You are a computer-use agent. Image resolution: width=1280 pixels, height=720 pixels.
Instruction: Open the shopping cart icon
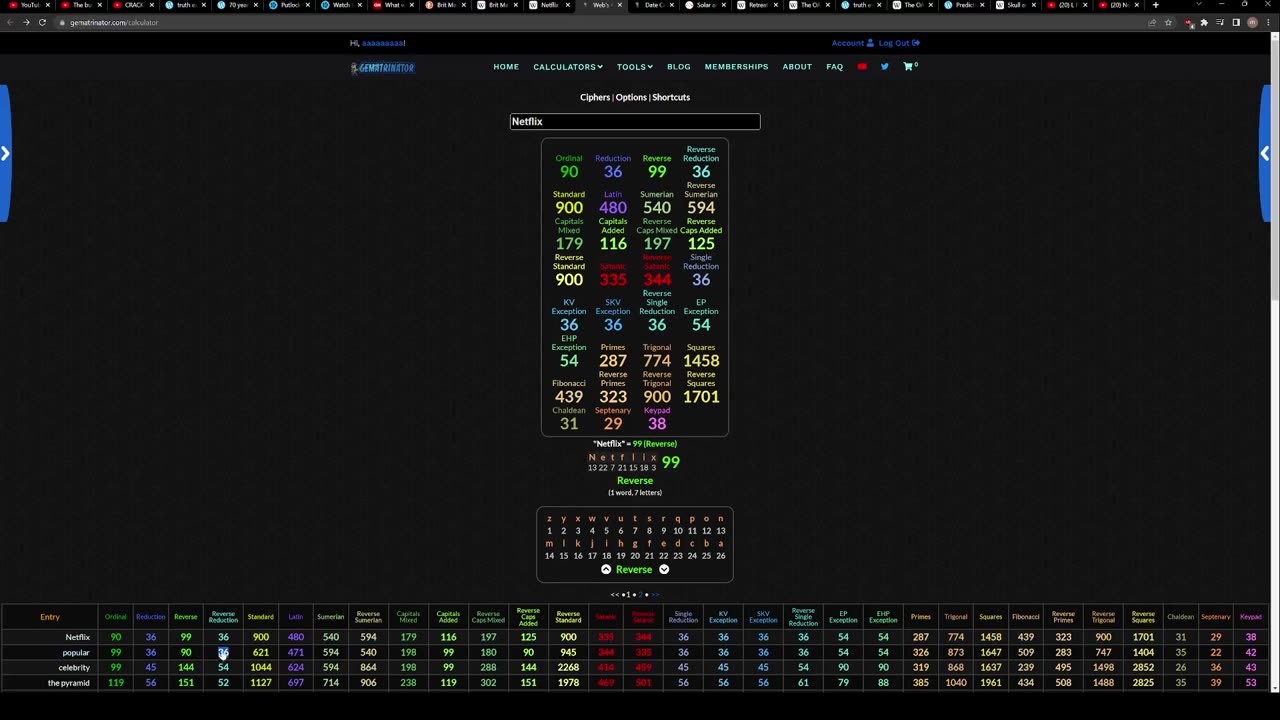click(909, 67)
